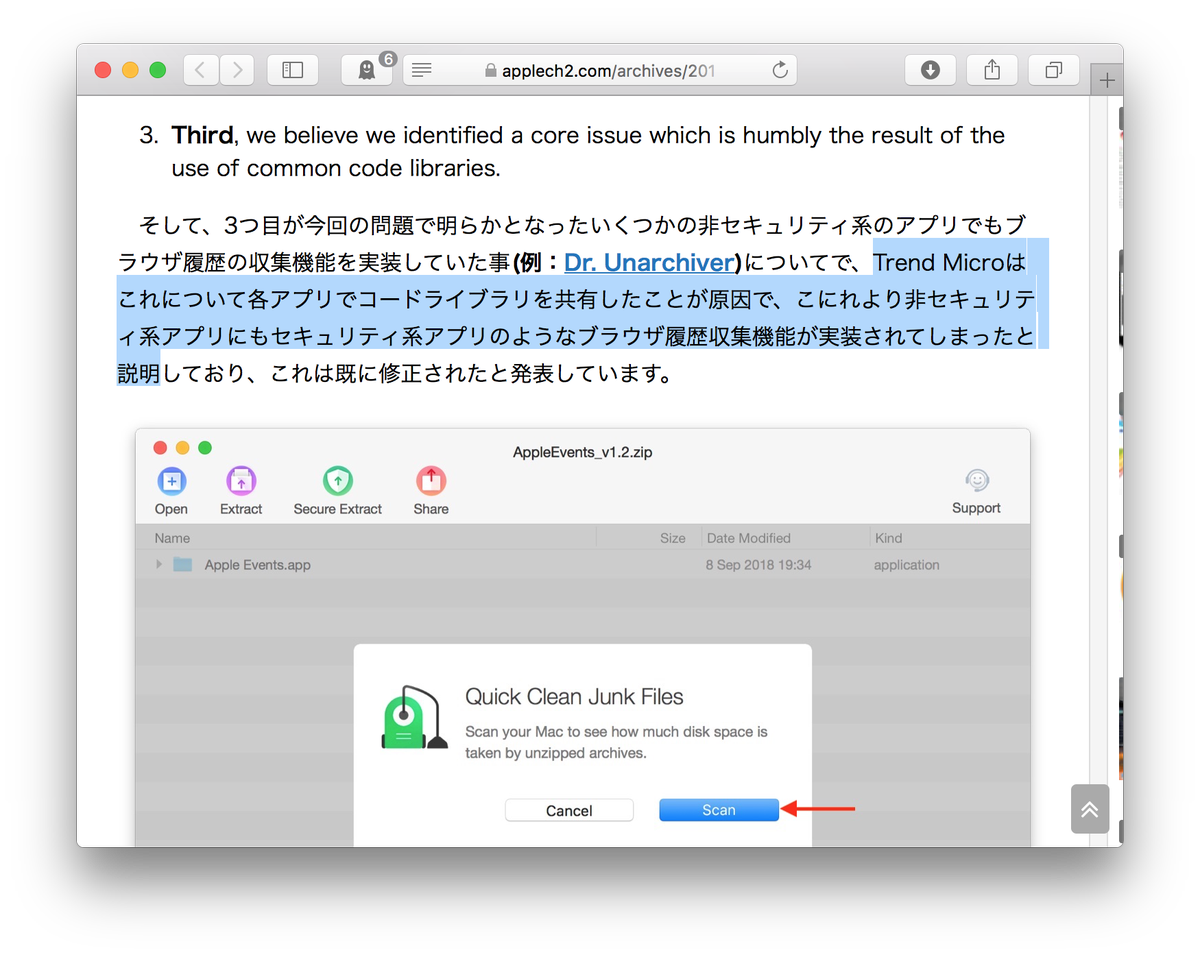Viewport: 1200px width, 957px height.
Task: Go forward with Safari's forward arrow
Action: point(237,70)
